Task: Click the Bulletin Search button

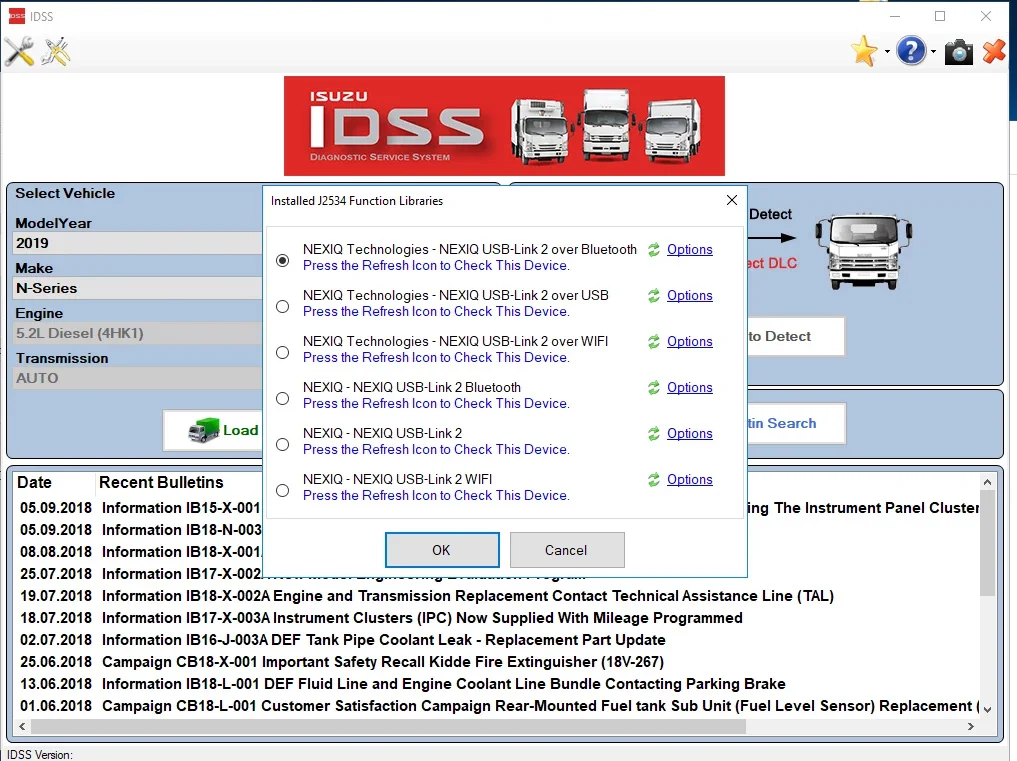Action: 796,423
